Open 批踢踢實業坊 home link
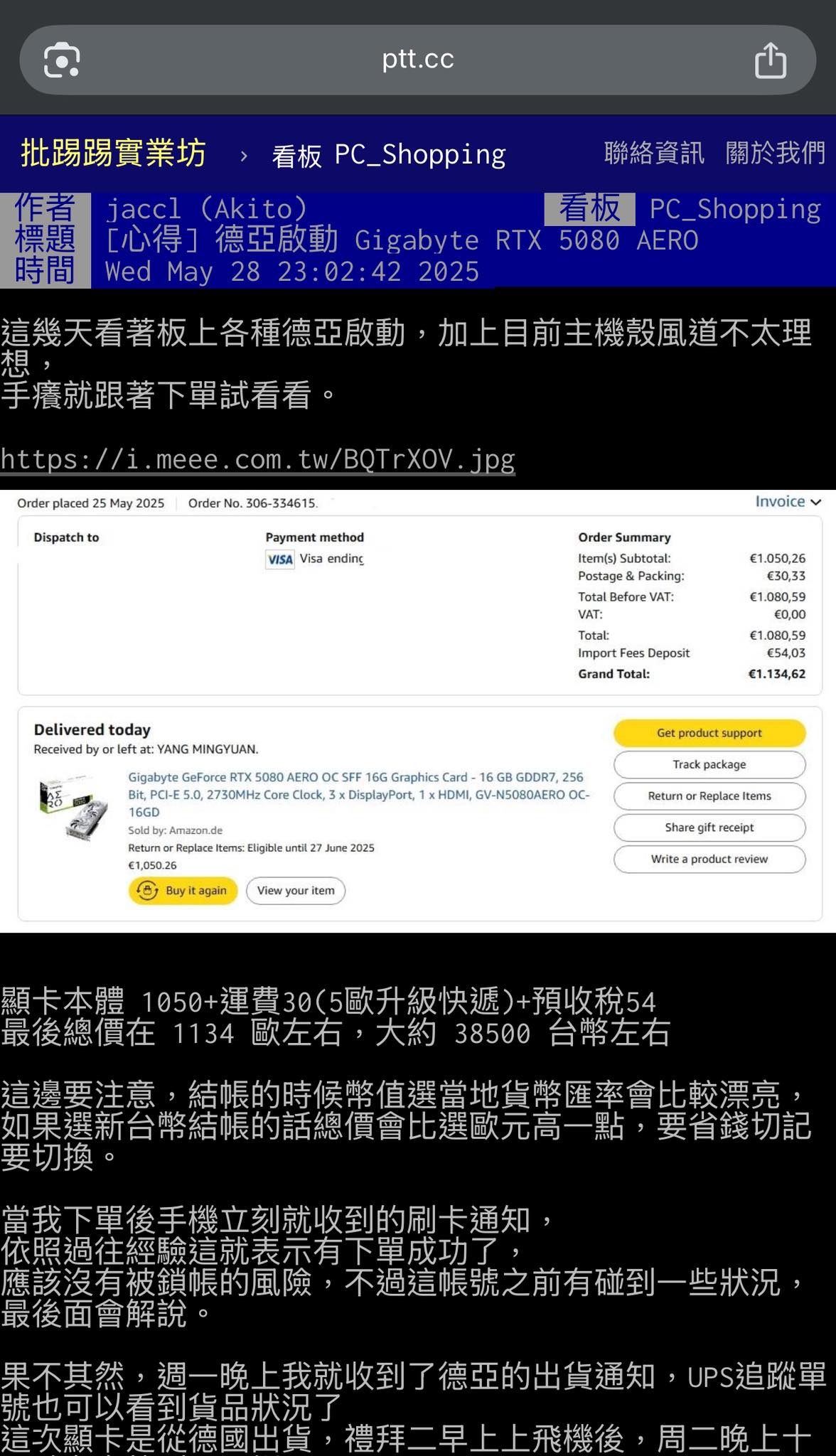This screenshot has height=1456, width=836. pos(113,154)
